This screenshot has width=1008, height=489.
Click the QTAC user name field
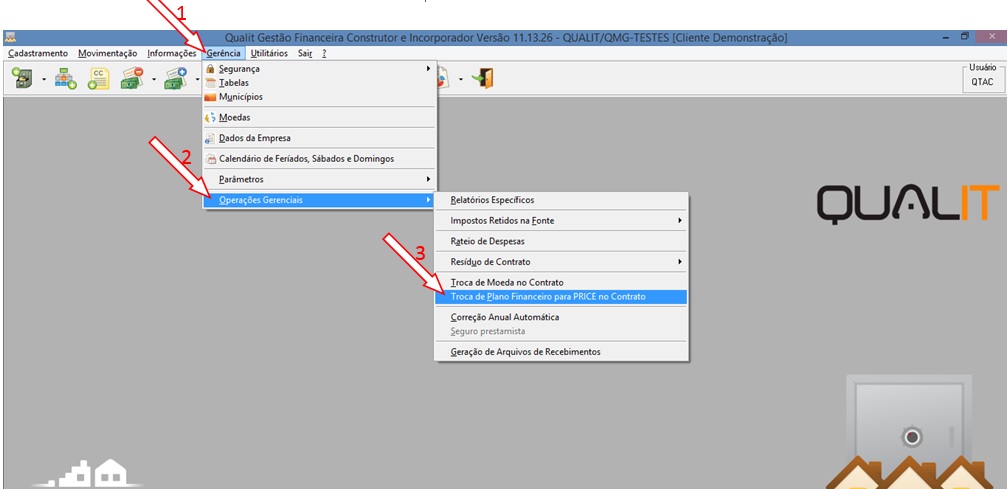(982, 82)
